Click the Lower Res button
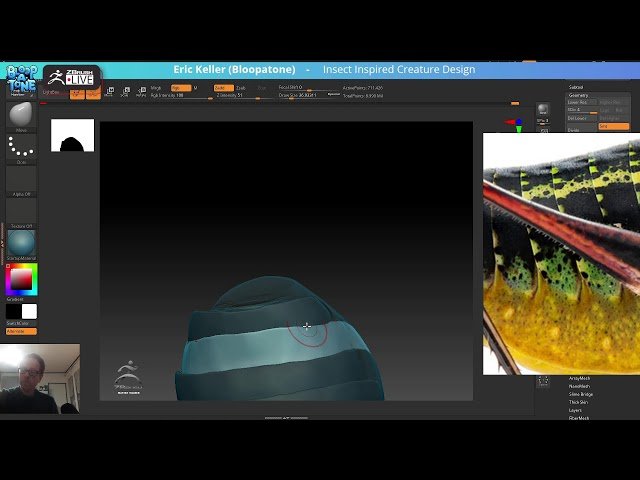The height and width of the screenshot is (480, 640). pos(578,102)
